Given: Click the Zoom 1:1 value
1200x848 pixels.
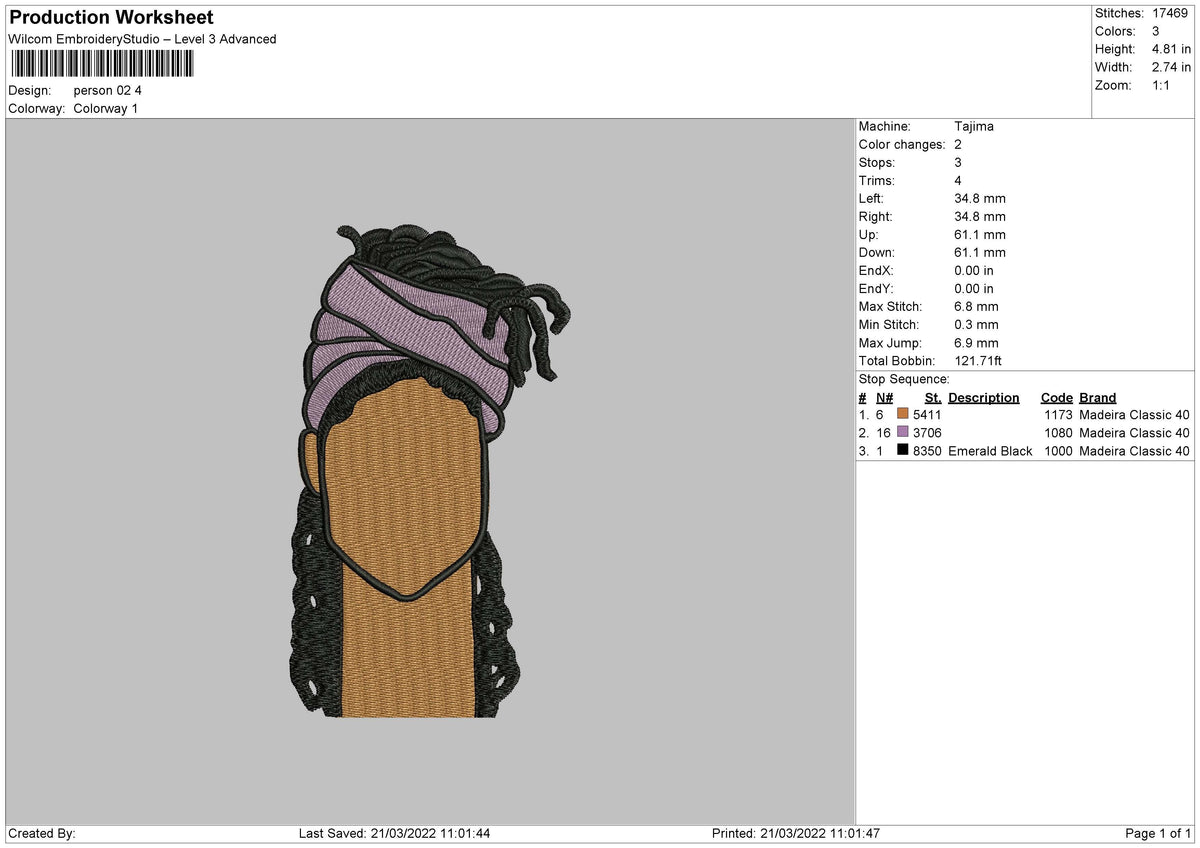Looking at the screenshot, I should click(x=1162, y=85).
